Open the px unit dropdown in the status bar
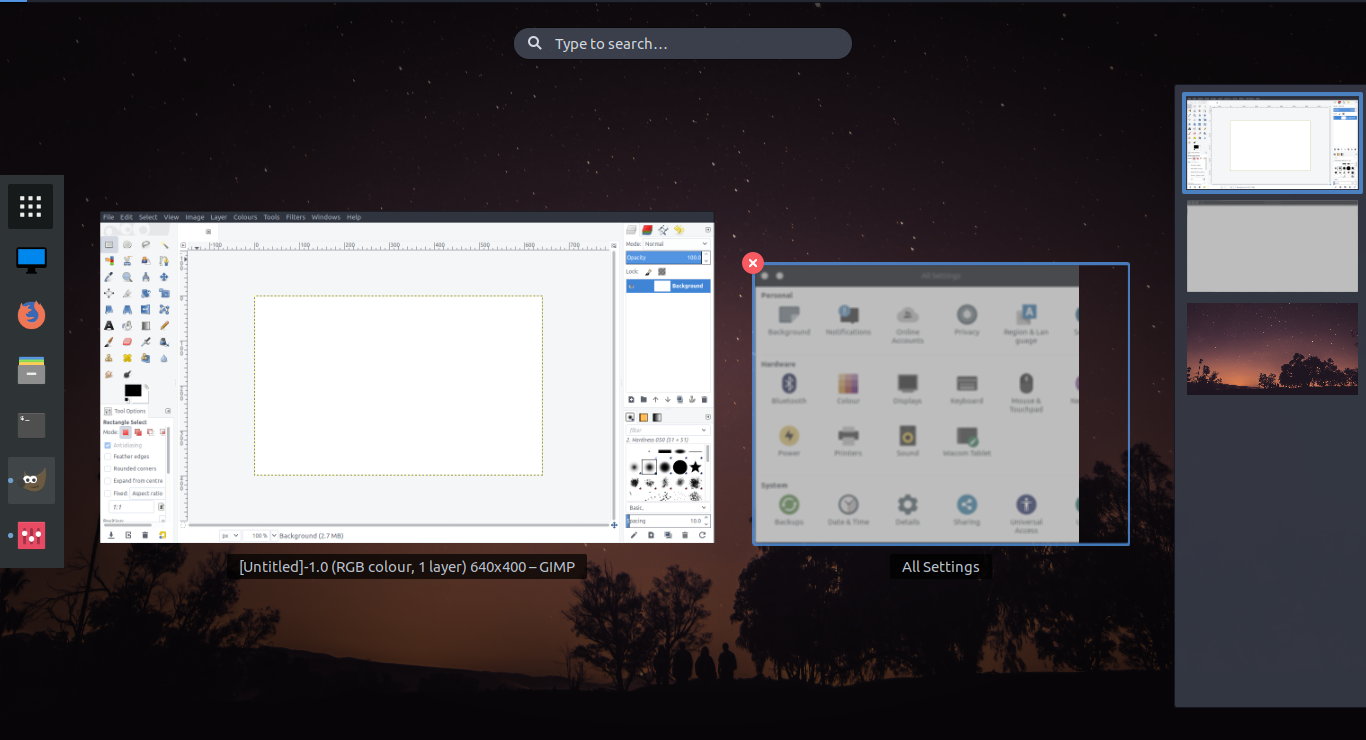Viewport: 1366px width, 740px height. coord(228,535)
